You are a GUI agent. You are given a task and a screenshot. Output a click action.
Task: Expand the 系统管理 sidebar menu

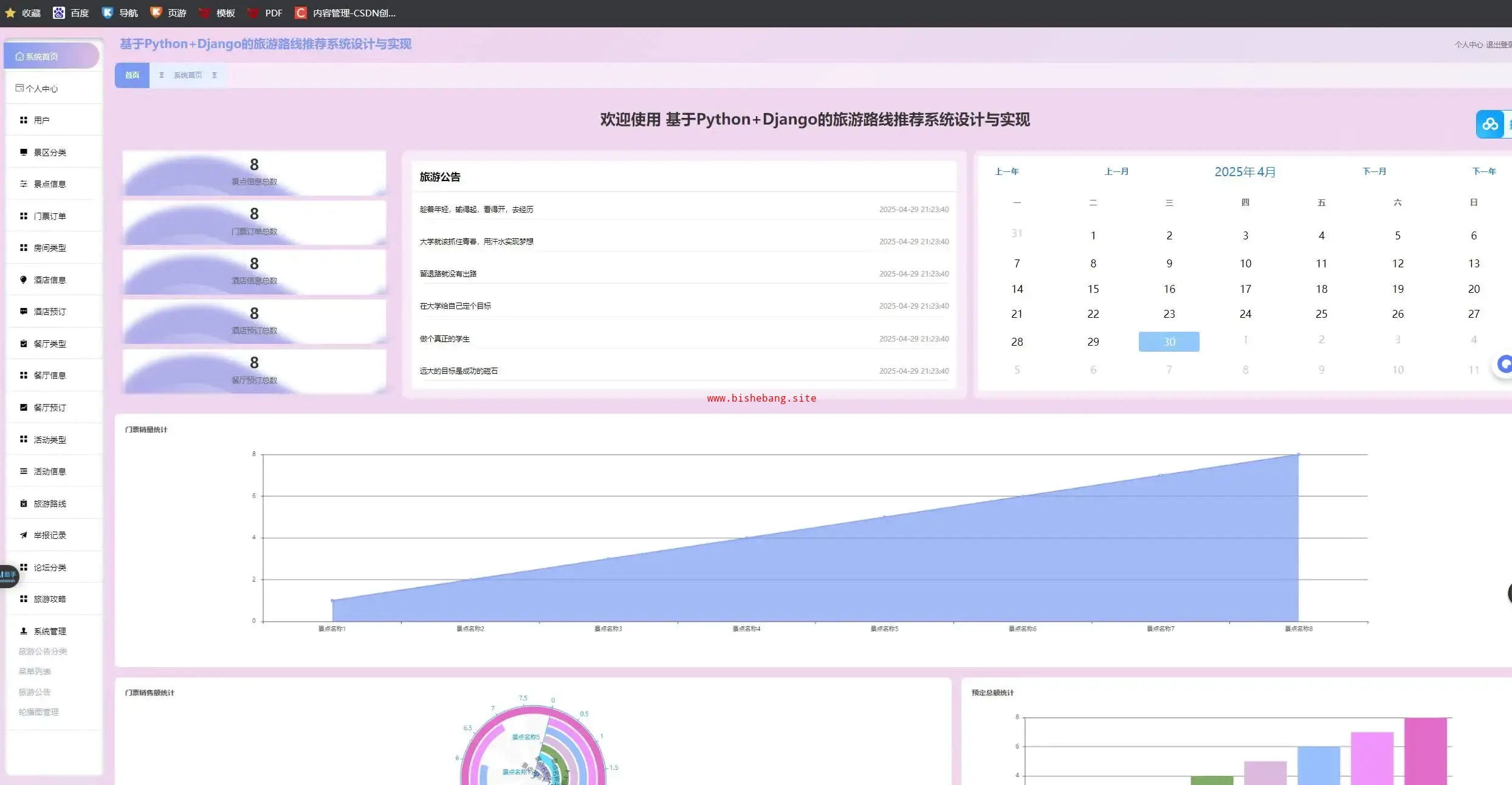pos(50,631)
